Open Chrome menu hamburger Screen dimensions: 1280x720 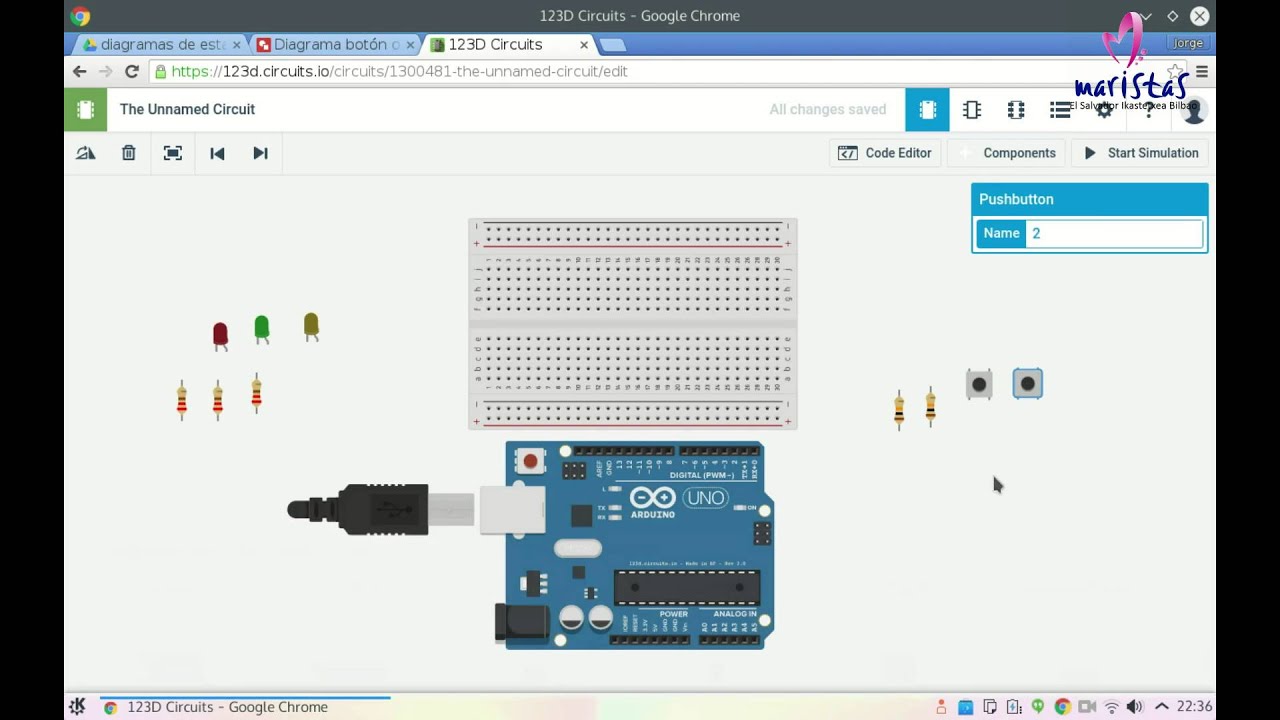[x=1202, y=72]
